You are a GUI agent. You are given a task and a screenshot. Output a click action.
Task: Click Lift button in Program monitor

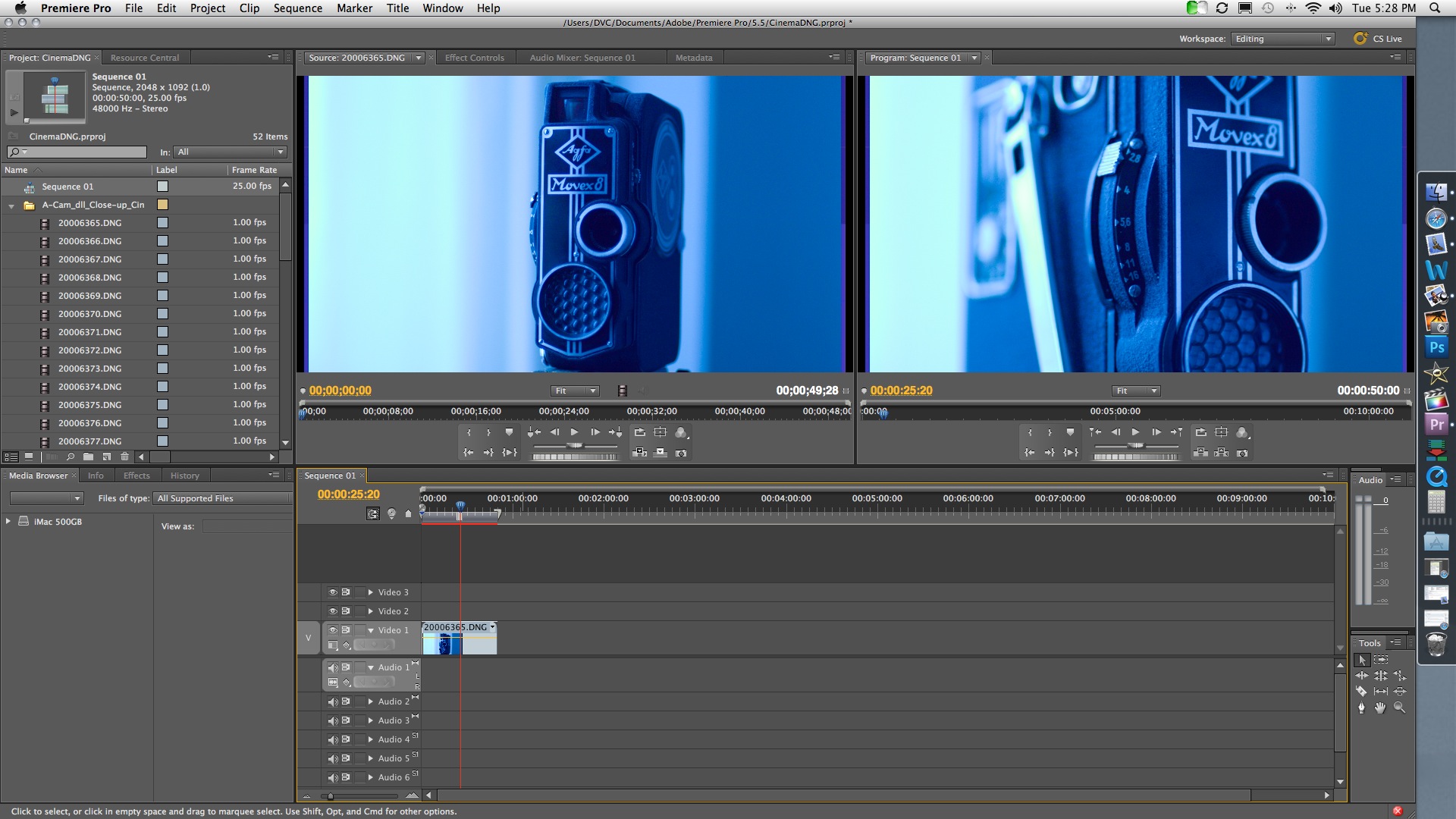click(1201, 453)
